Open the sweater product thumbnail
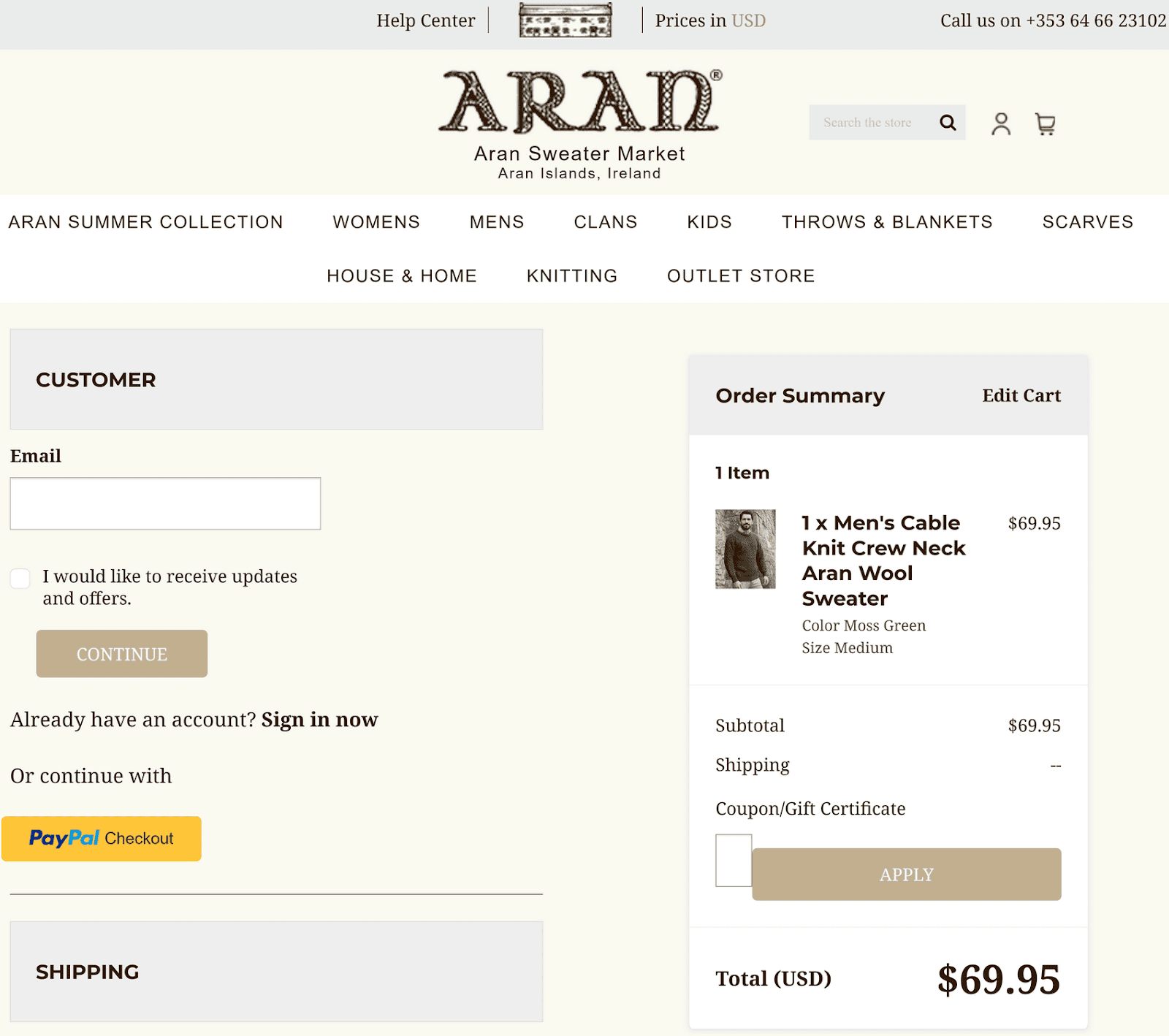The width and height of the screenshot is (1169, 1036). point(745,549)
